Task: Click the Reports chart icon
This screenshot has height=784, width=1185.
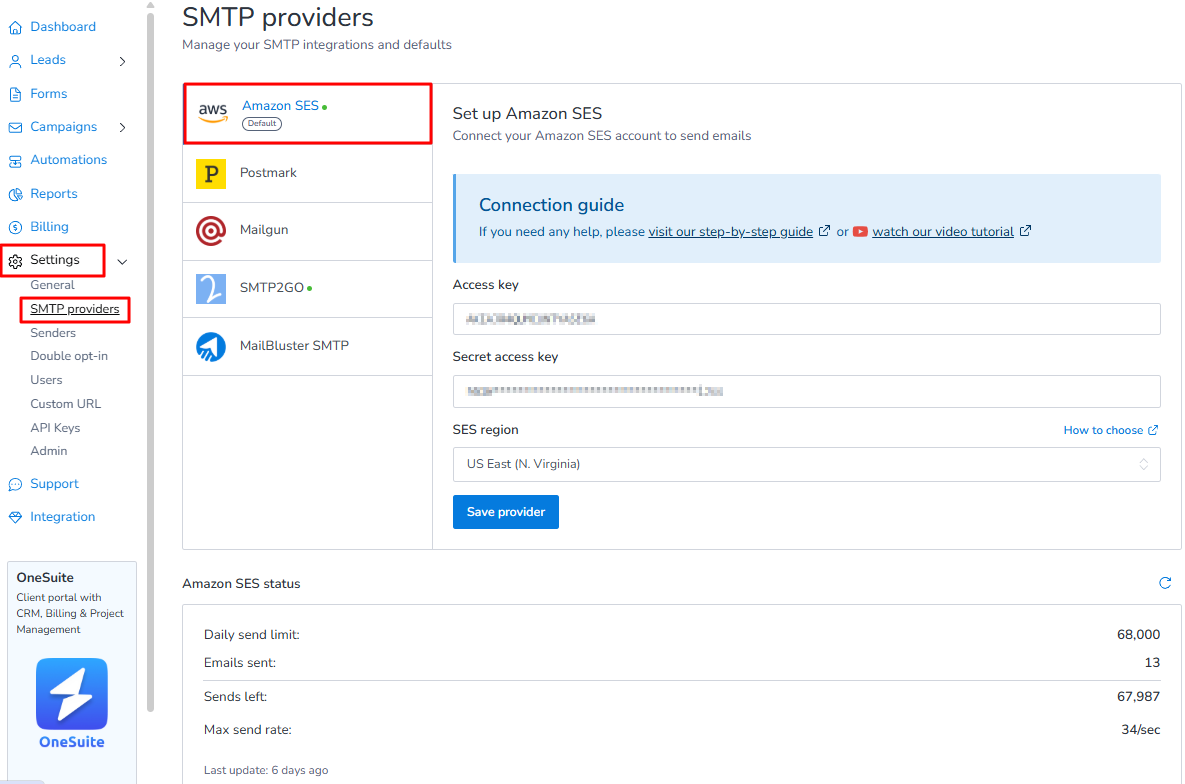Action: (15, 194)
